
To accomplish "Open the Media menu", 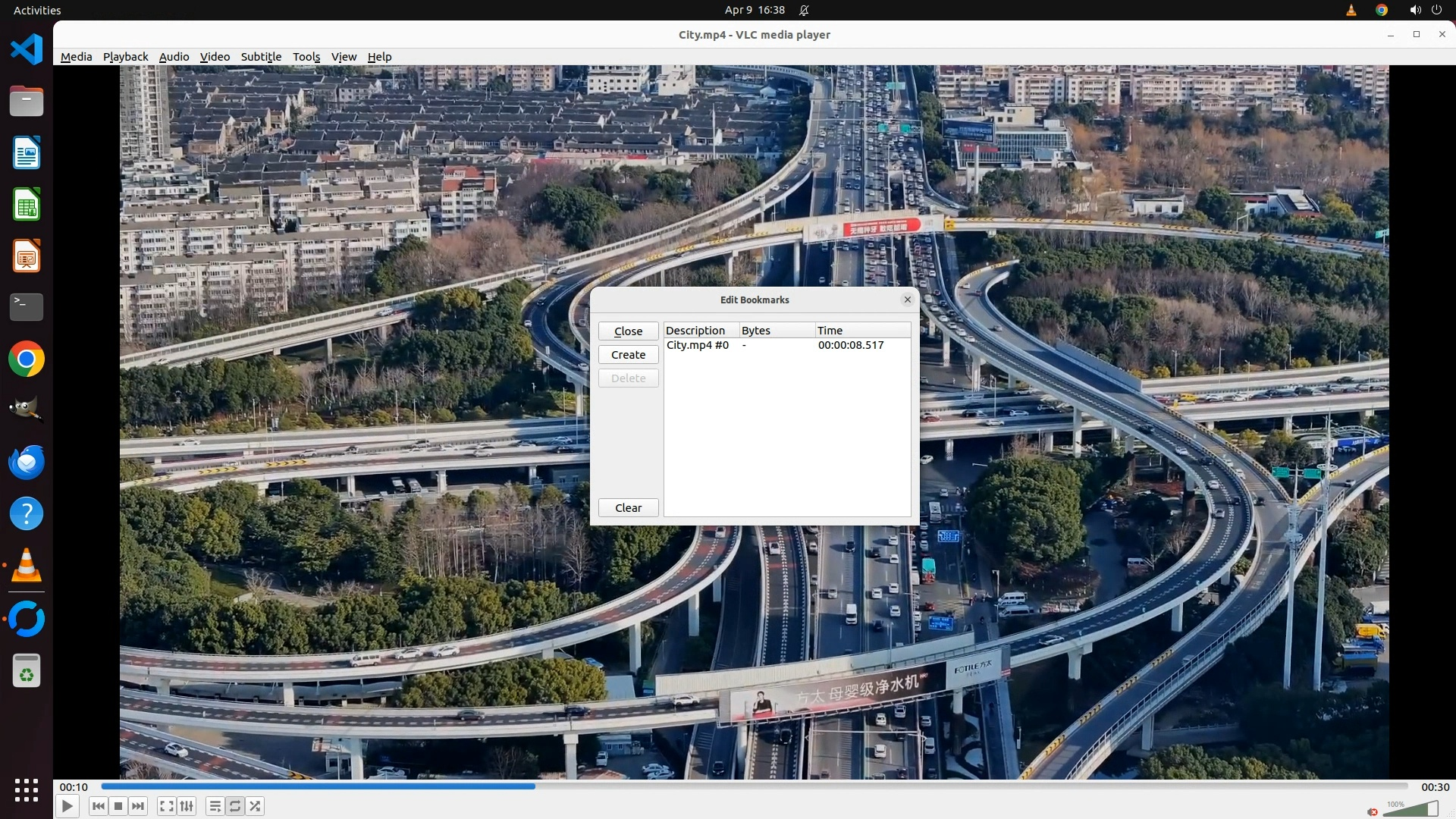I will point(76,57).
